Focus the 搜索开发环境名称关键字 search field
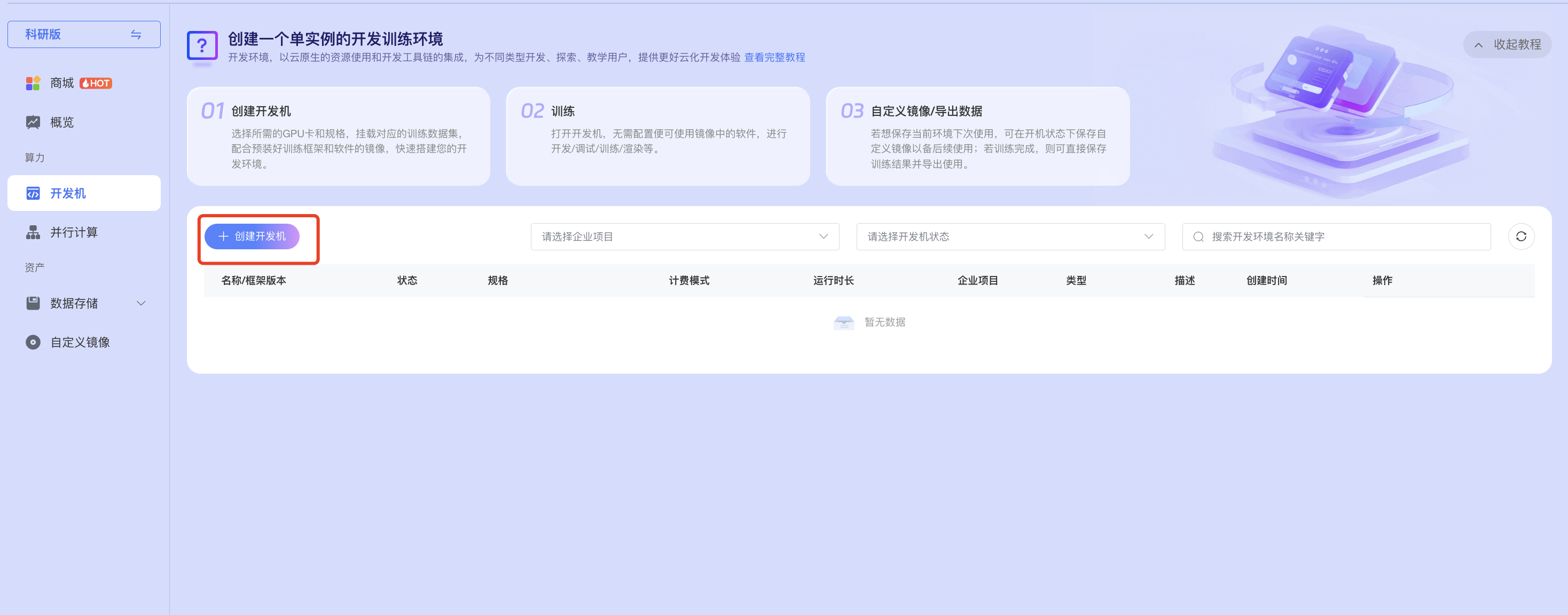1568x615 pixels. 1336,236
